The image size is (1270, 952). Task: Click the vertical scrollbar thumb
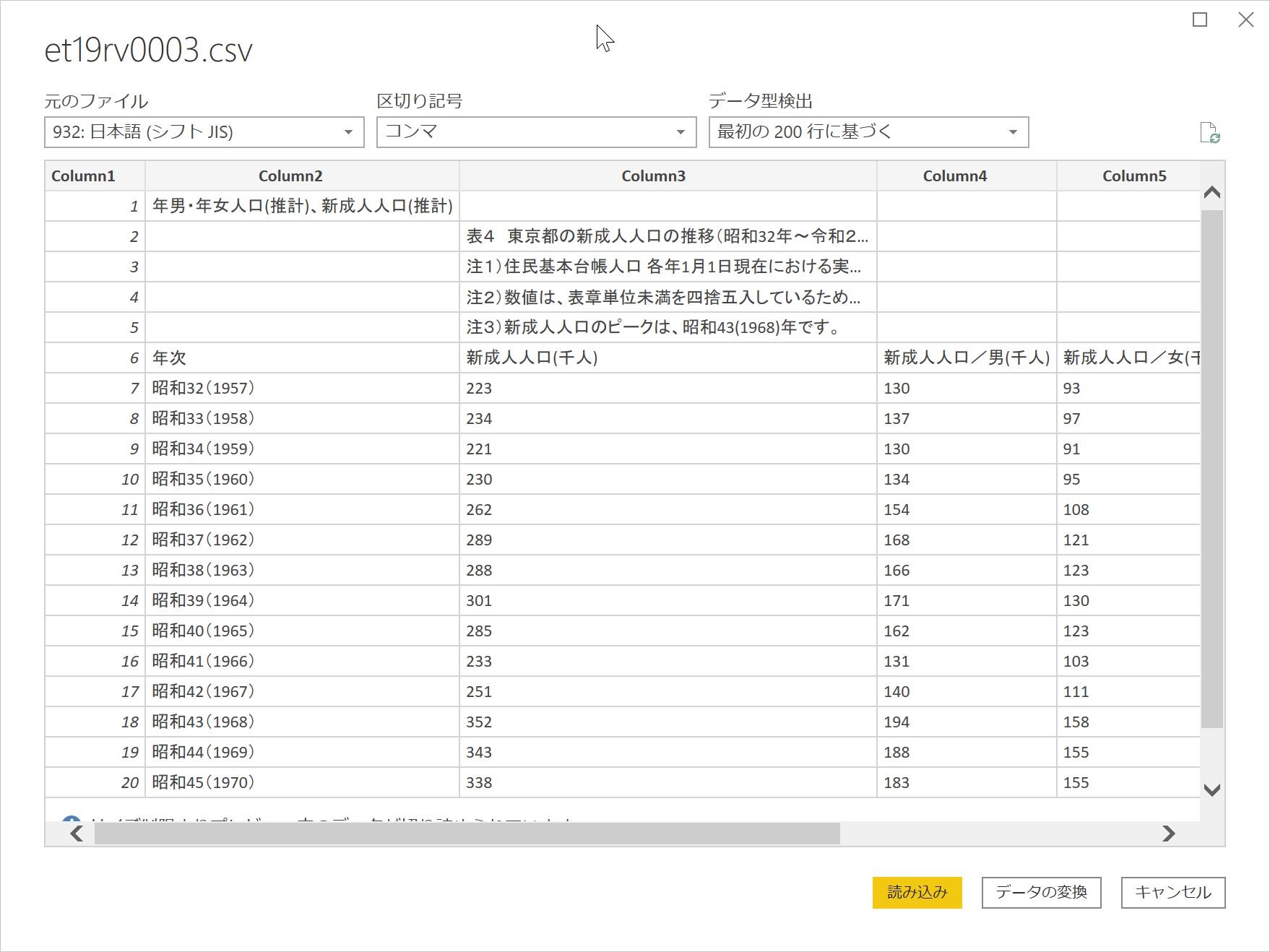(x=1212, y=469)
